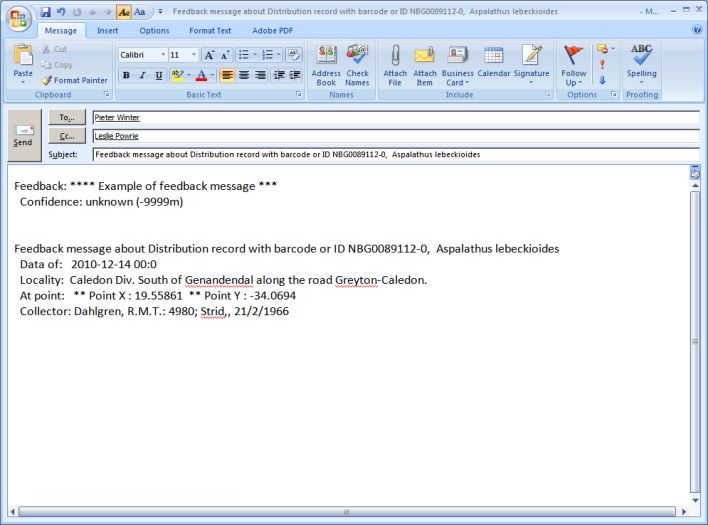
Task: Toggle bold formatting
Action: point(126,75)
